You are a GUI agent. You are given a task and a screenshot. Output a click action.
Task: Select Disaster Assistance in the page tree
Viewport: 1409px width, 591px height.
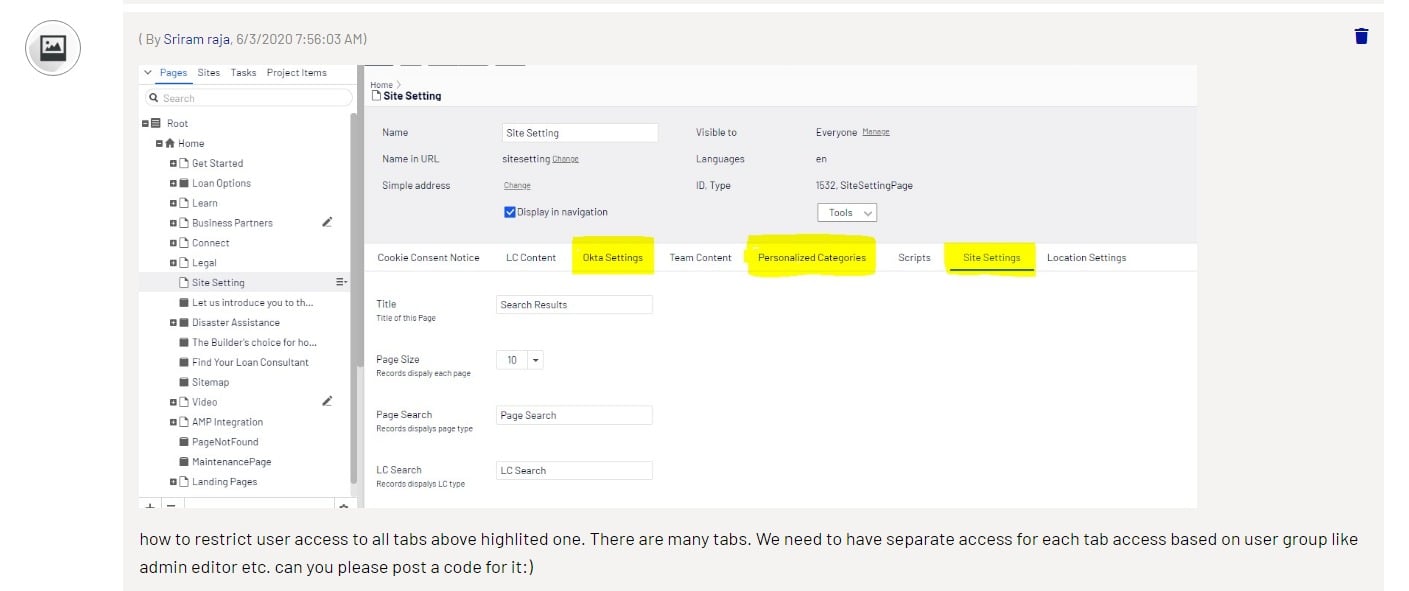pos(235,322)
